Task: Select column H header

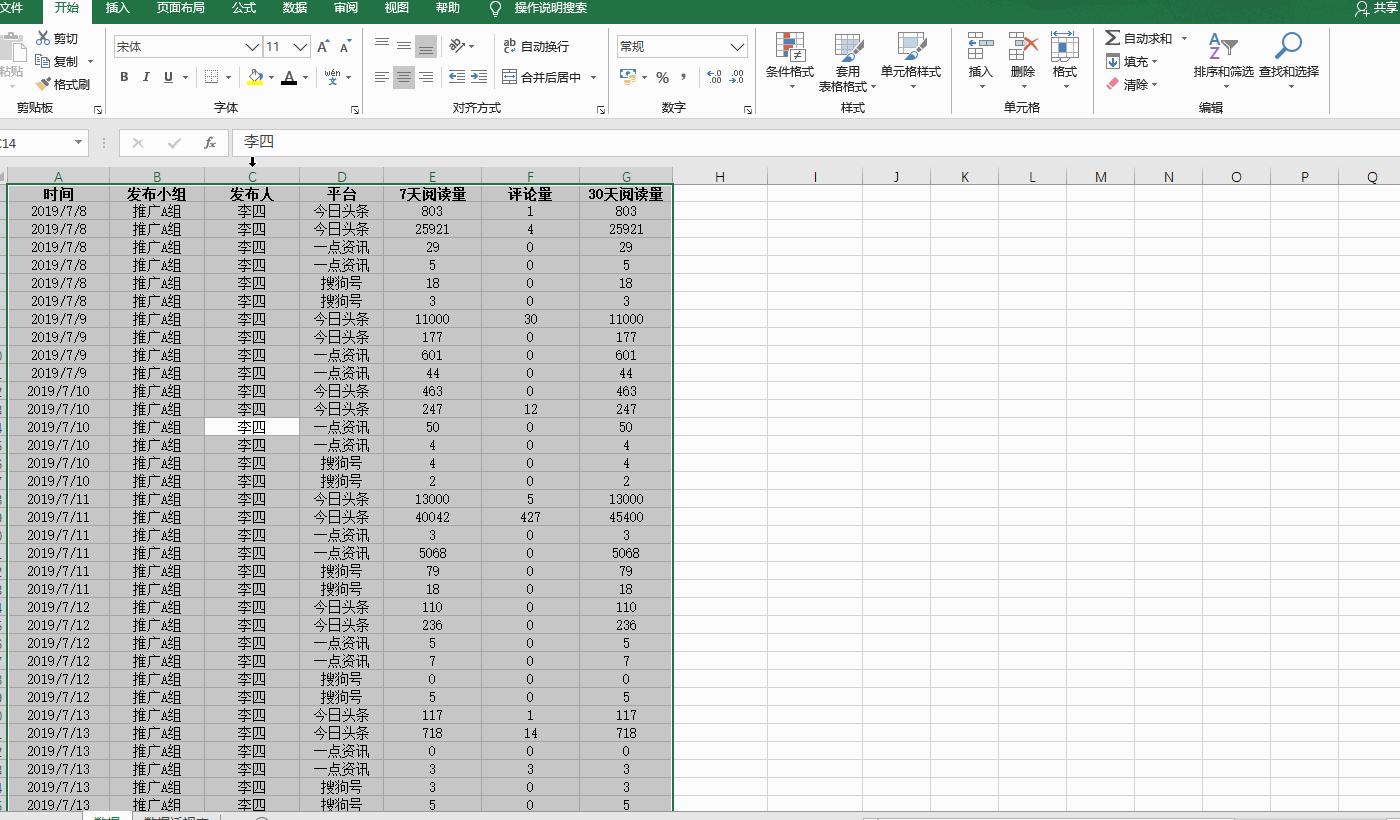Action: tap(720, 176)
